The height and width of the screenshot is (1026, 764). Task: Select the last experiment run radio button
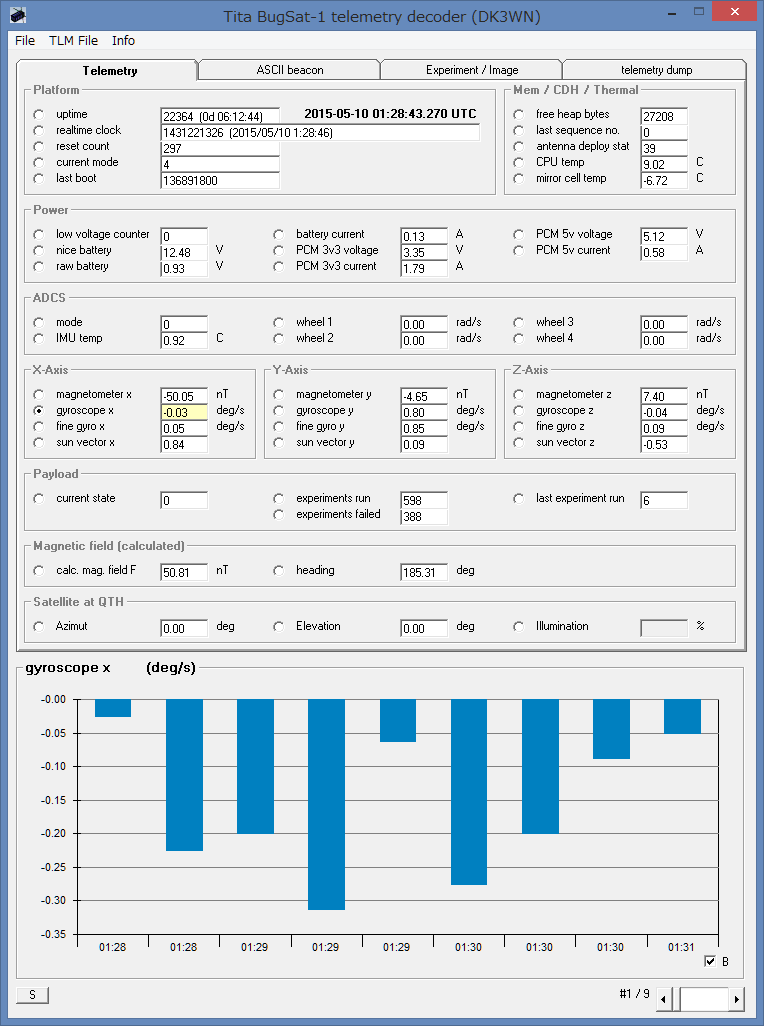519,499
